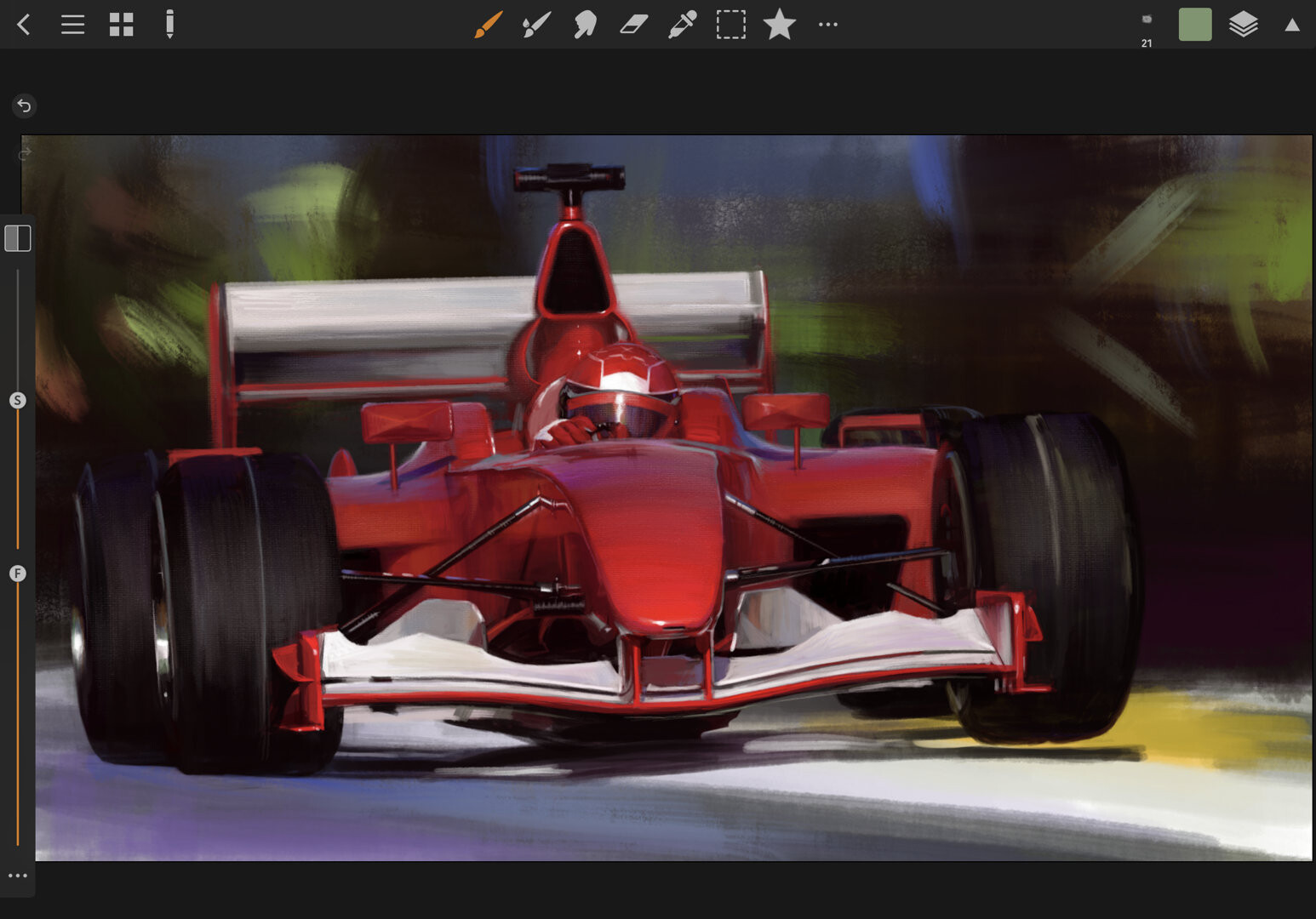This screenshot has height=919, width=1316.
Task: Open the stylus settings icon
Action: (x=170, y=25)
